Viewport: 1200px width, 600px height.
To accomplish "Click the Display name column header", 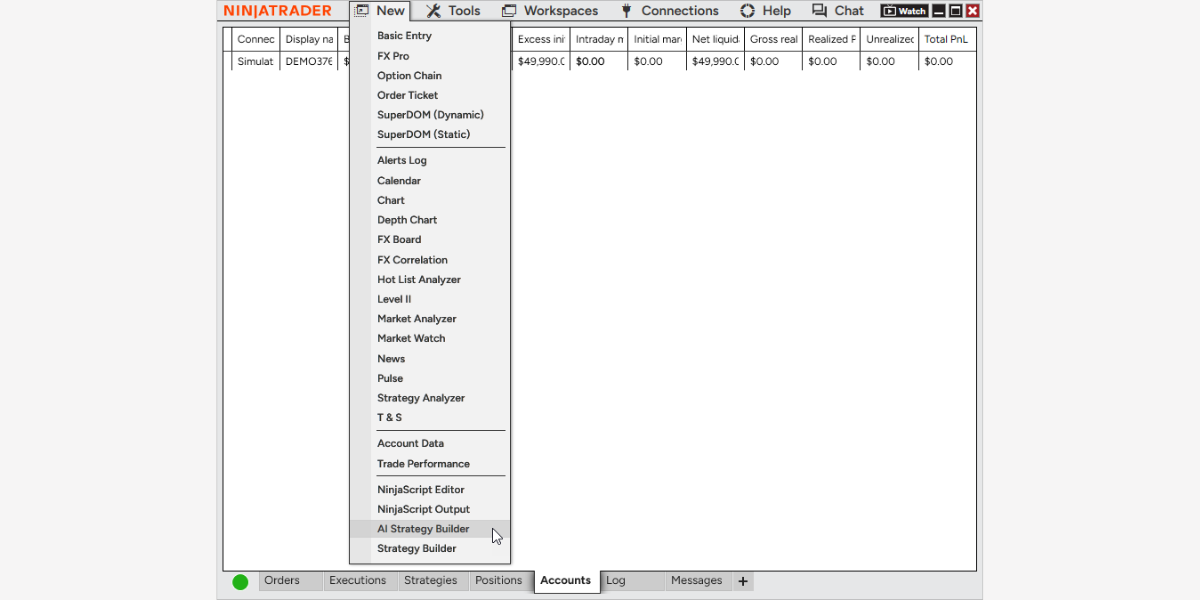I will [x=308, y=39].
